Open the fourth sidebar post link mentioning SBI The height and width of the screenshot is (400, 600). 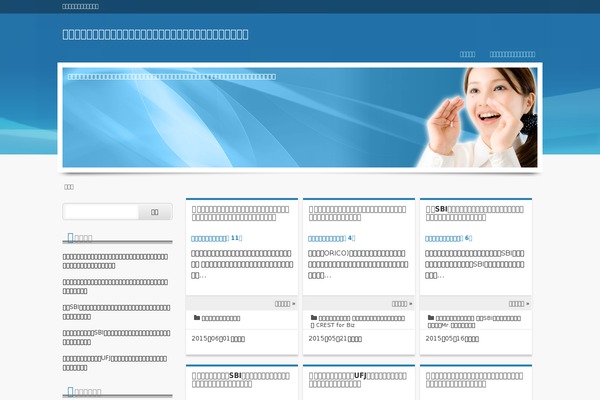(x=116, y=337)
